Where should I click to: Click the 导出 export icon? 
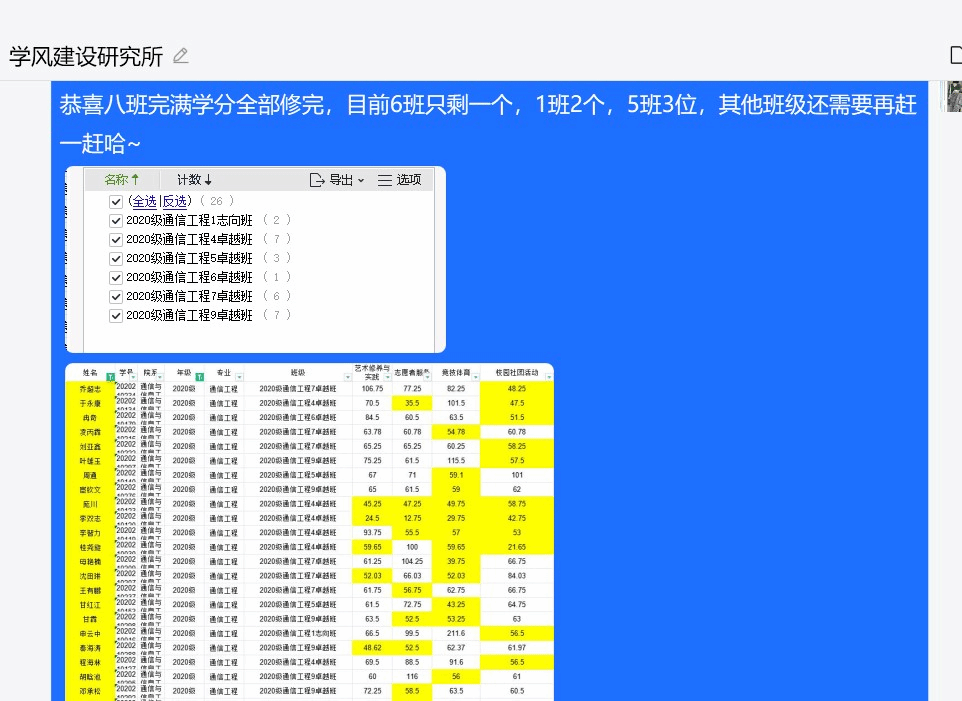317,180
